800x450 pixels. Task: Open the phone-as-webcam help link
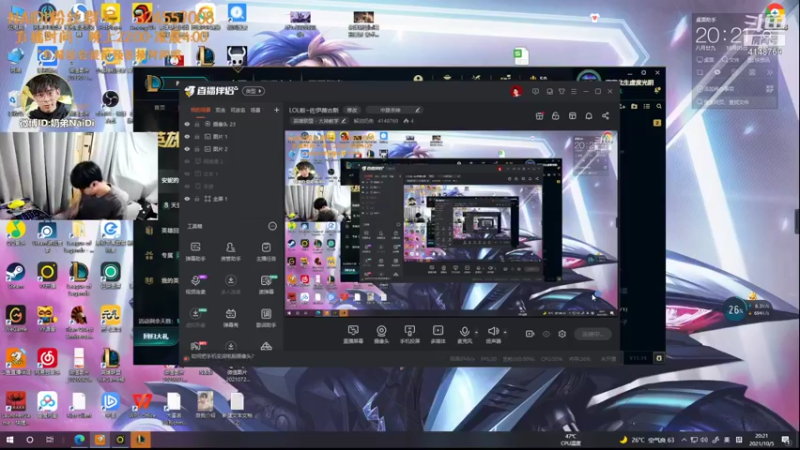222,356
